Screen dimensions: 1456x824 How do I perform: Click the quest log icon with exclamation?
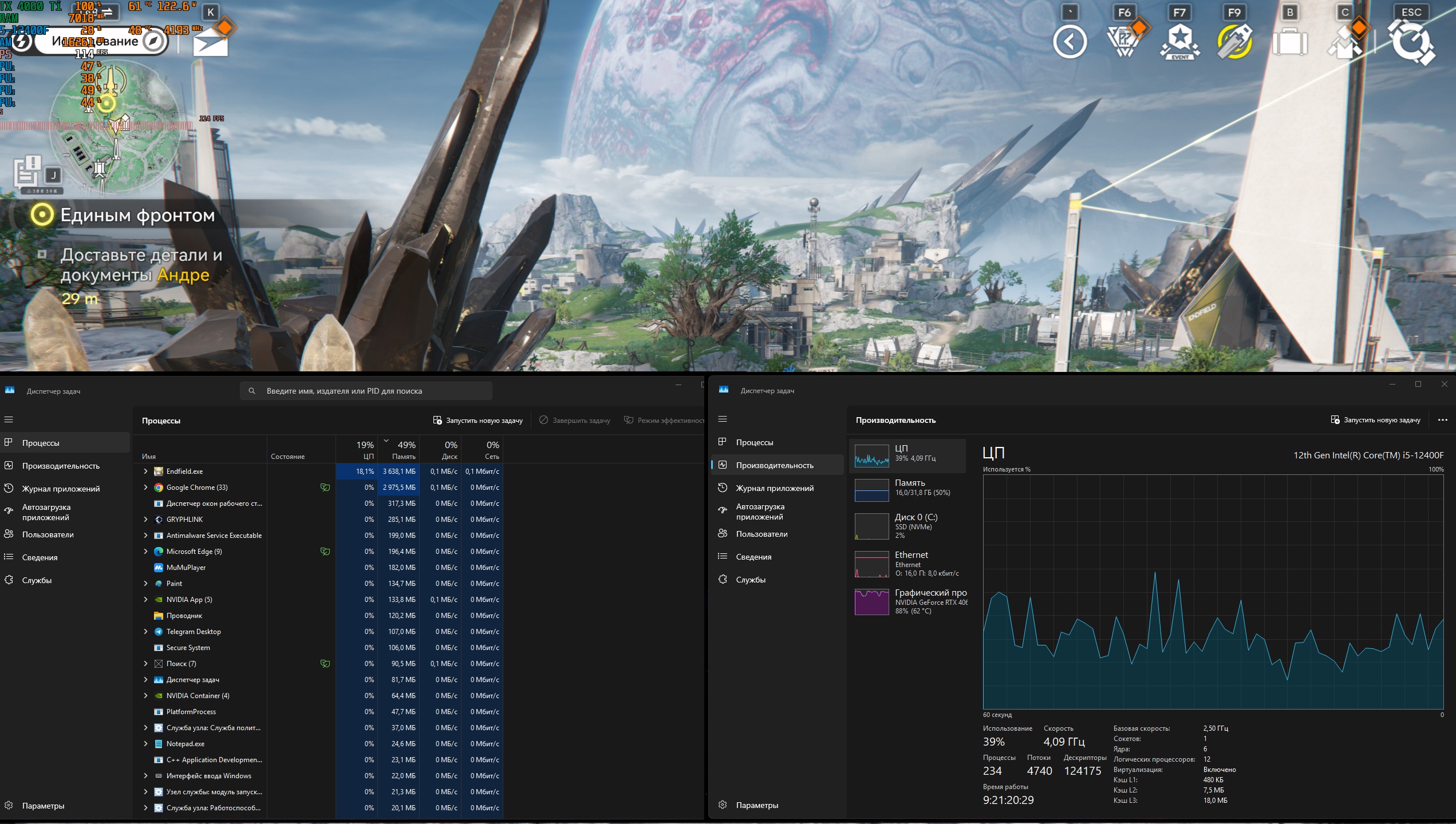[27, 172]
